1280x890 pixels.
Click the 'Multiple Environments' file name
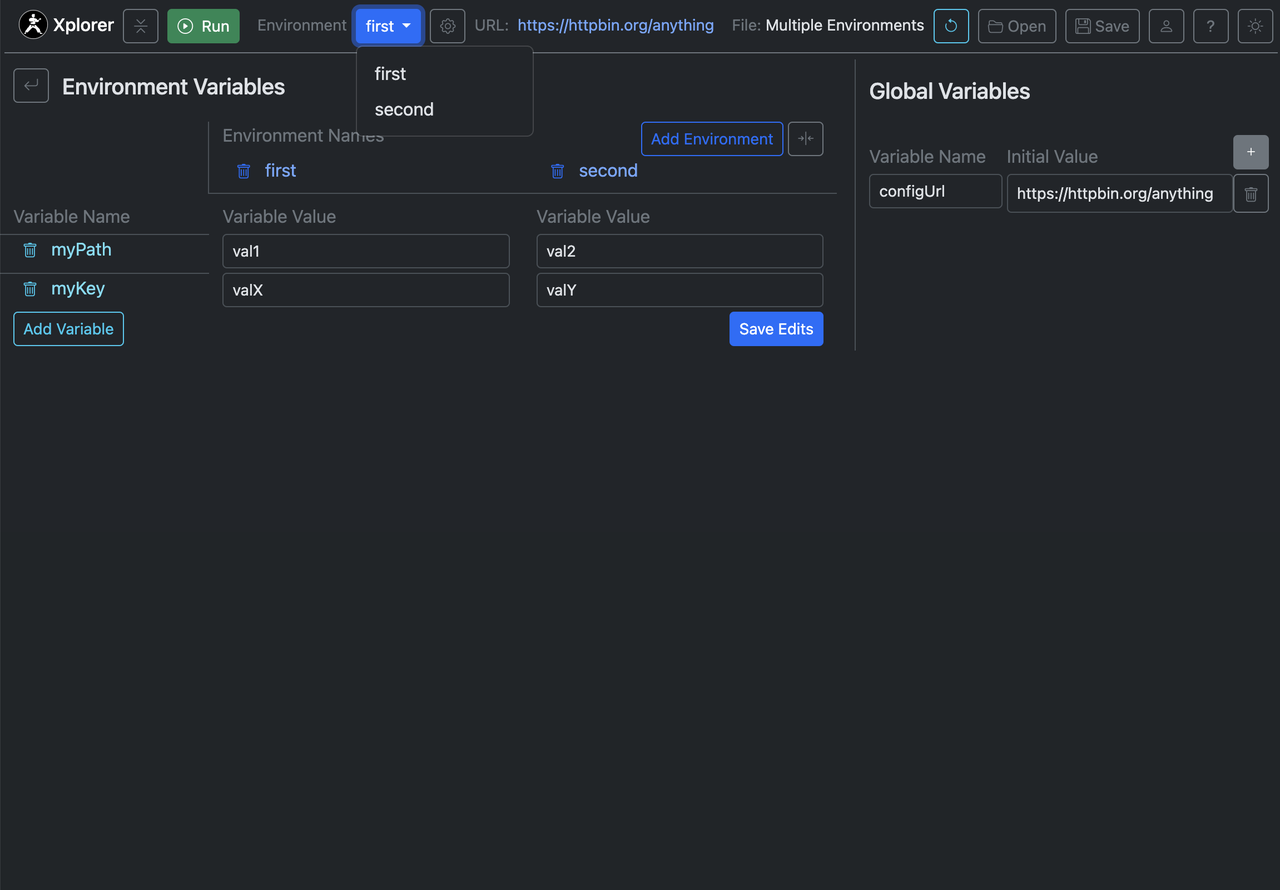pyautogui.click(x=845, y=25)
